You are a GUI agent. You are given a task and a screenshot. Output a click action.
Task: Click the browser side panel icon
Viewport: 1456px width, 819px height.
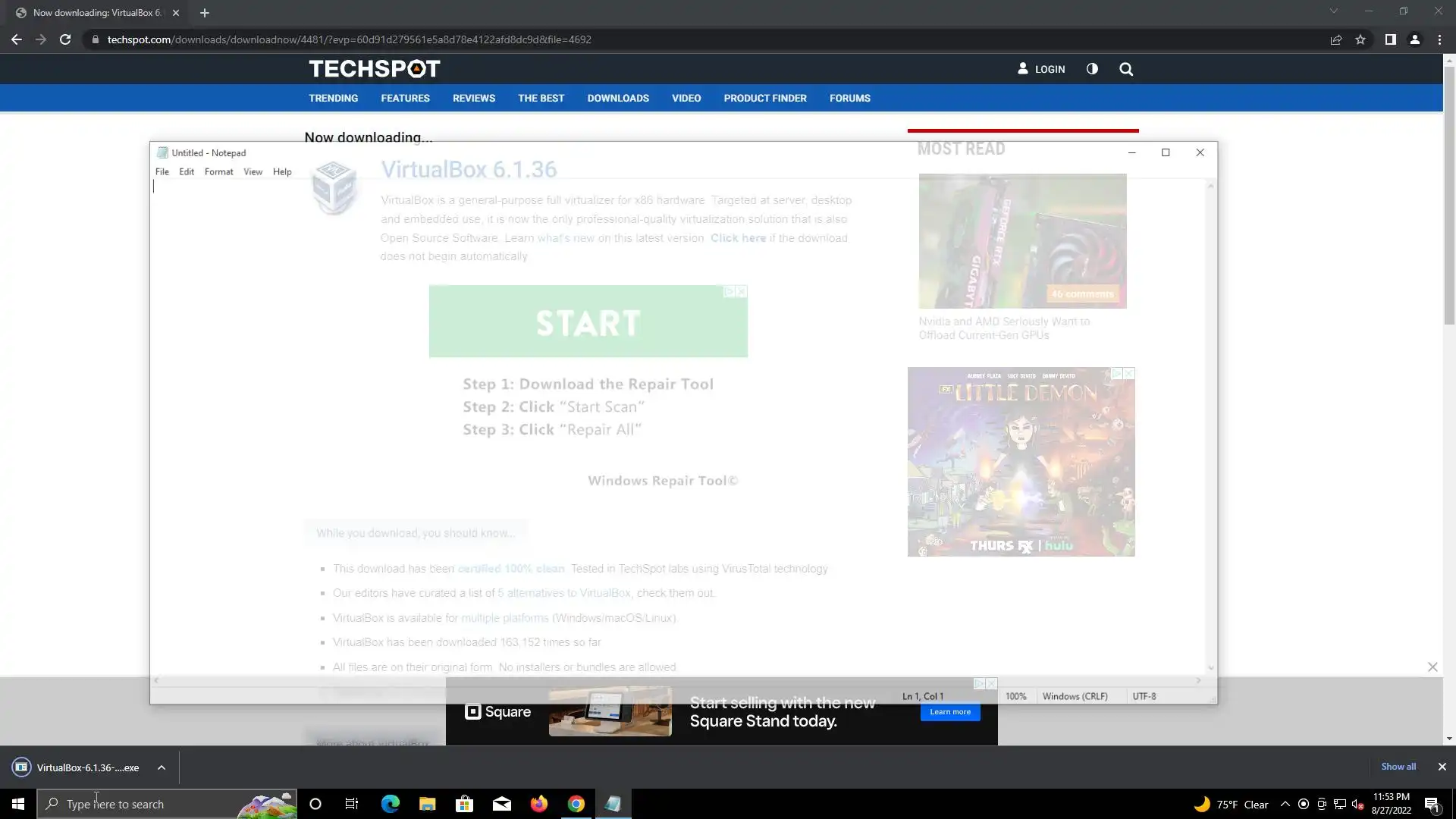point(1390,39)
